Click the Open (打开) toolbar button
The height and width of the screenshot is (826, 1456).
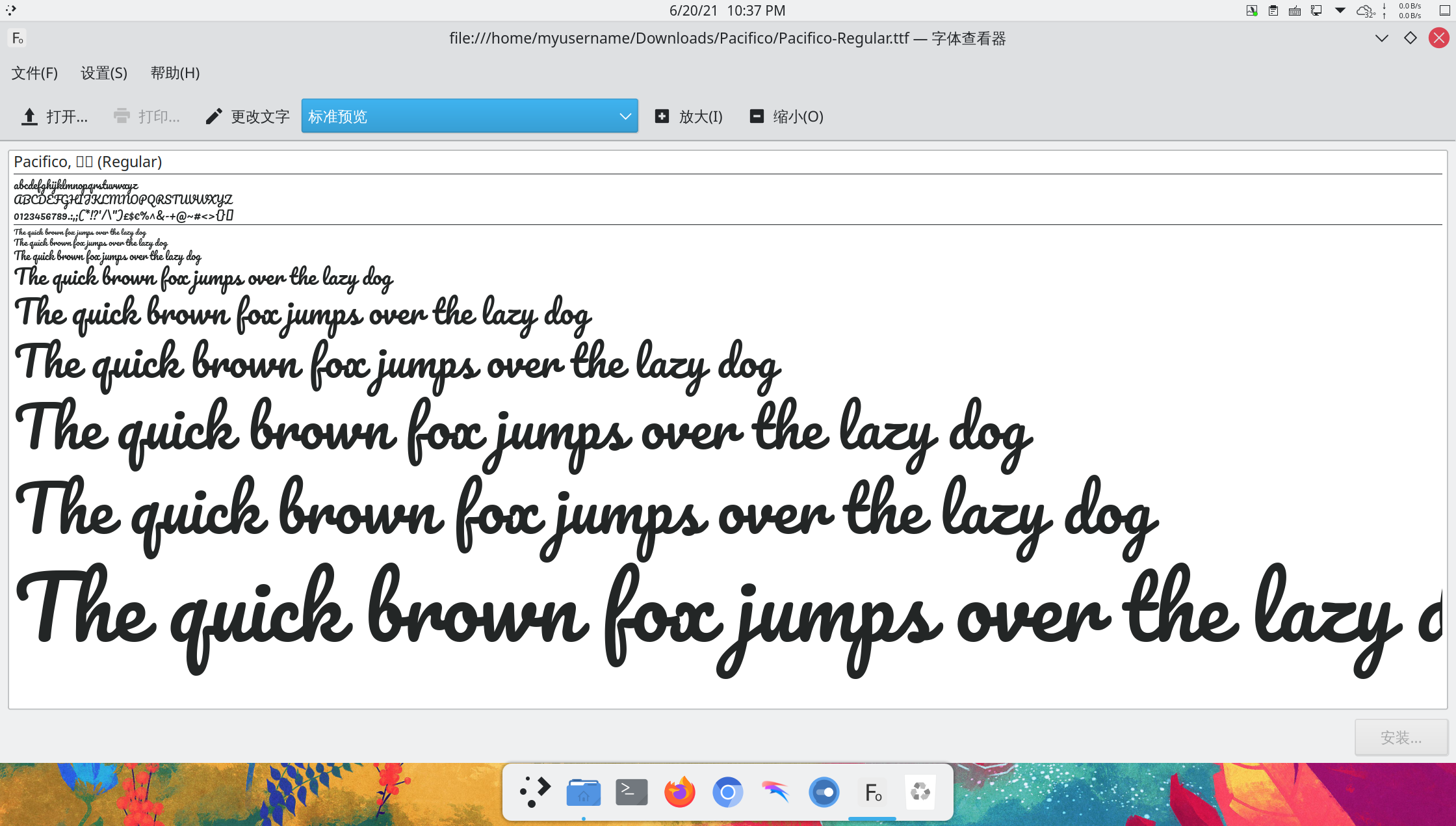pos(55,116)
